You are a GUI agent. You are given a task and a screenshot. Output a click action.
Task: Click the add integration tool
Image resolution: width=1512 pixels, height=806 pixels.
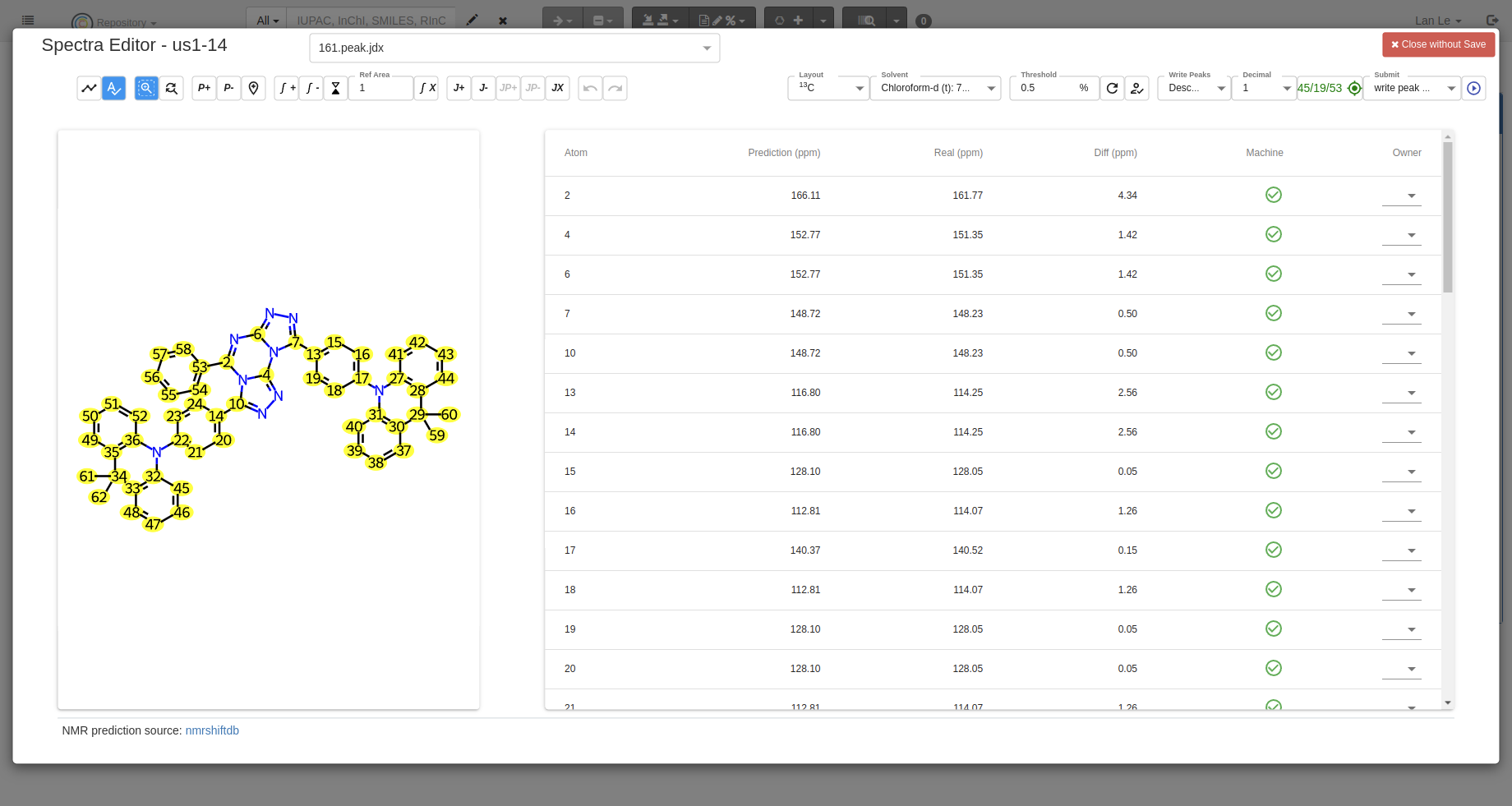tap(286, 88)
